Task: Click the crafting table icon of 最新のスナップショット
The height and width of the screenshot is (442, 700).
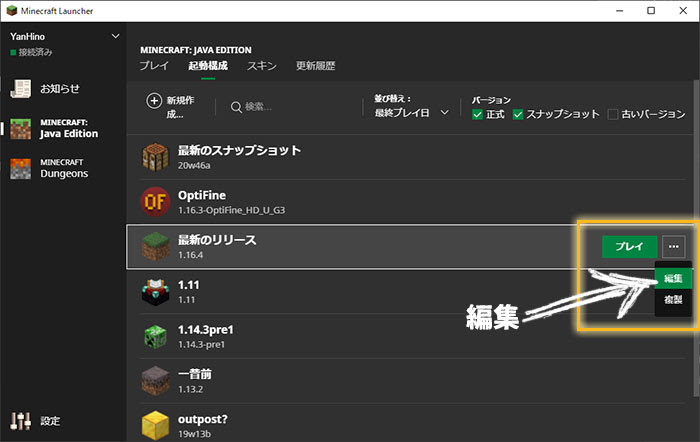Action: point(155,157)
